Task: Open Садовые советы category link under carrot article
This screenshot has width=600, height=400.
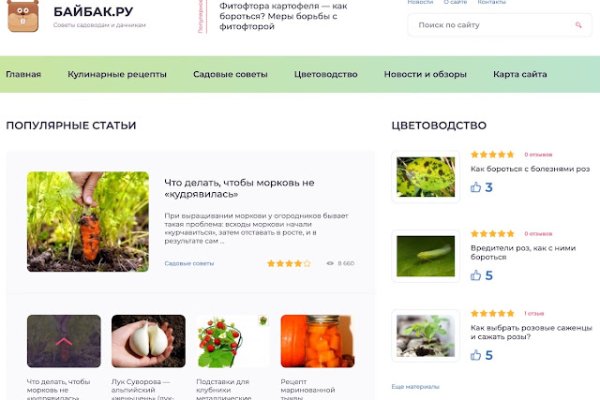Action: [189, 263]
